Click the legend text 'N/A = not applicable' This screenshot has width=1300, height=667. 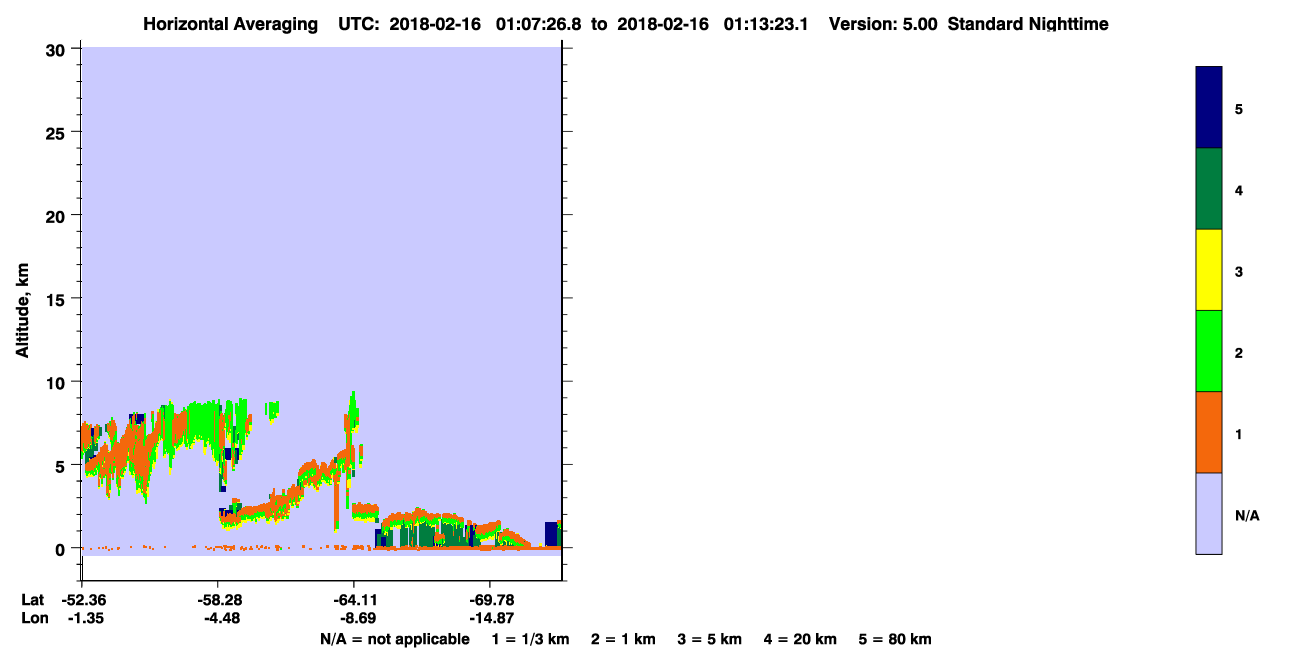click(394, 639)
